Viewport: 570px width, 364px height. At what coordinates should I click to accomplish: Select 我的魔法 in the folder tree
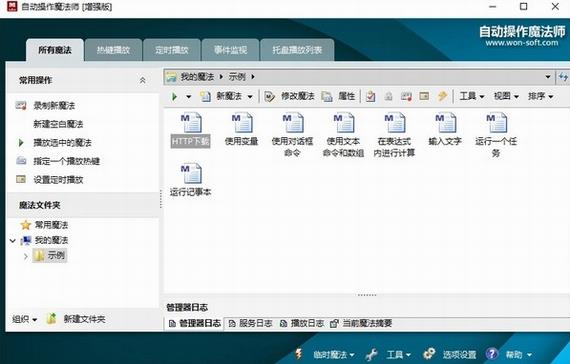[51, 240]
